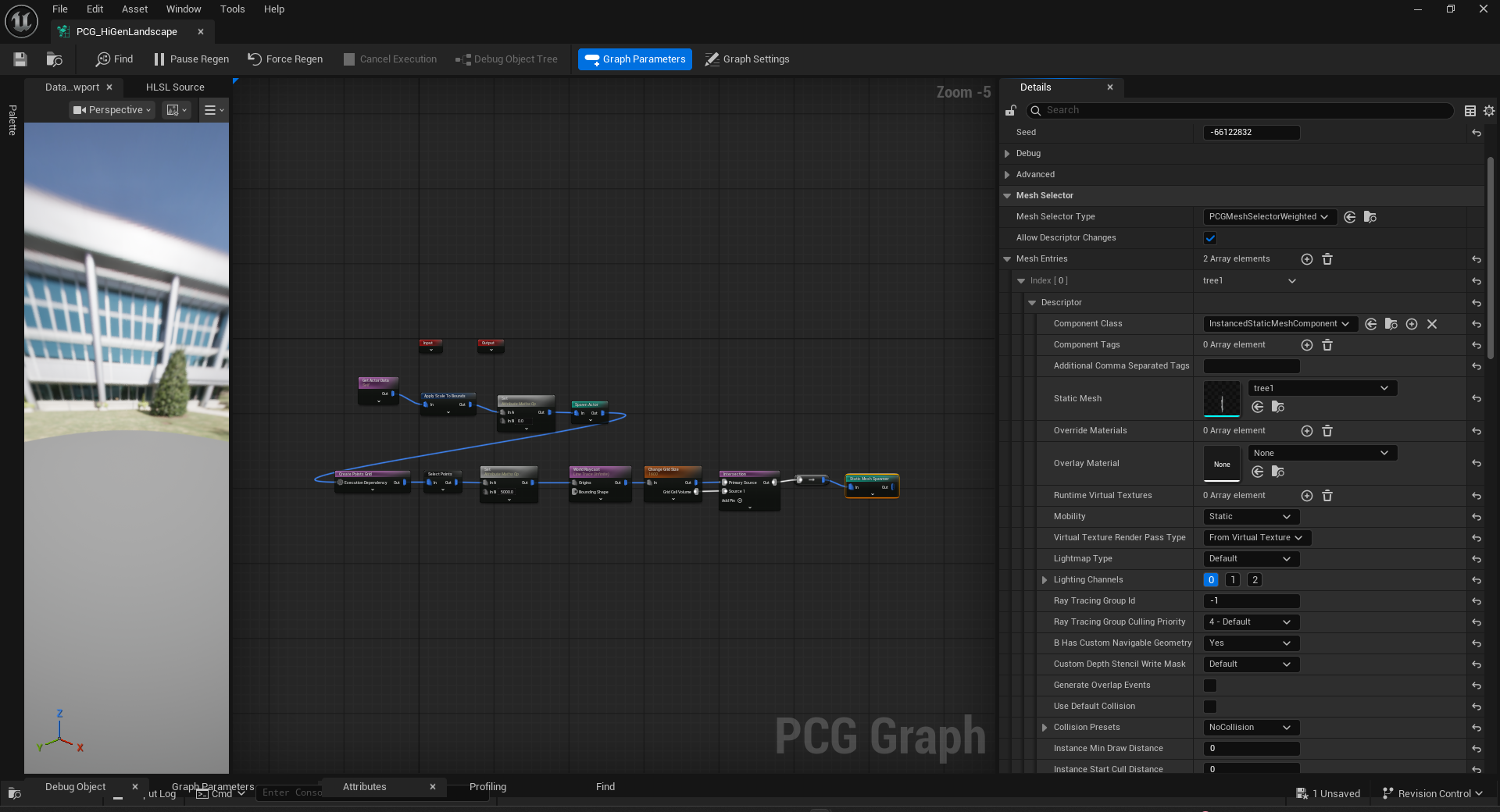Screen dimensions: 1500x812
Task: Toggle lighting channel 0
Action: click(x=1211, y=580)
